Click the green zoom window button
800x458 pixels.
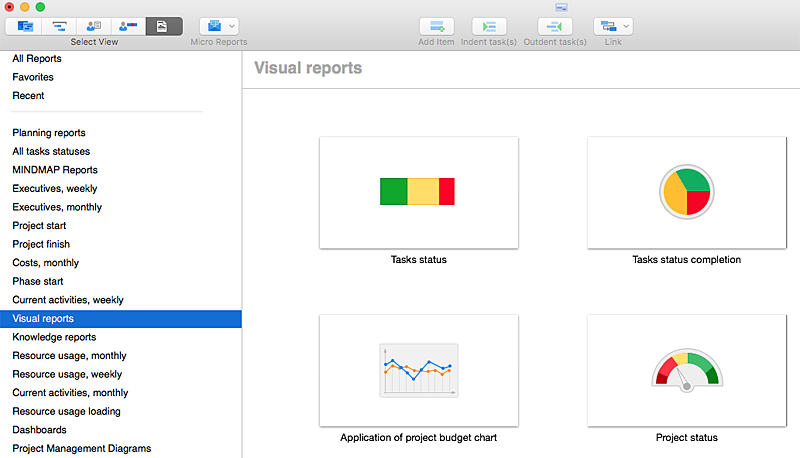pos(40,7)
